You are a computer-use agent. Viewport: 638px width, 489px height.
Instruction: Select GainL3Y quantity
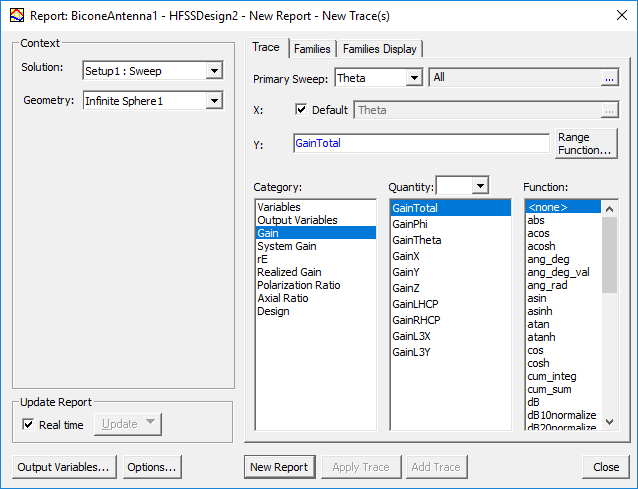point(450,352)
